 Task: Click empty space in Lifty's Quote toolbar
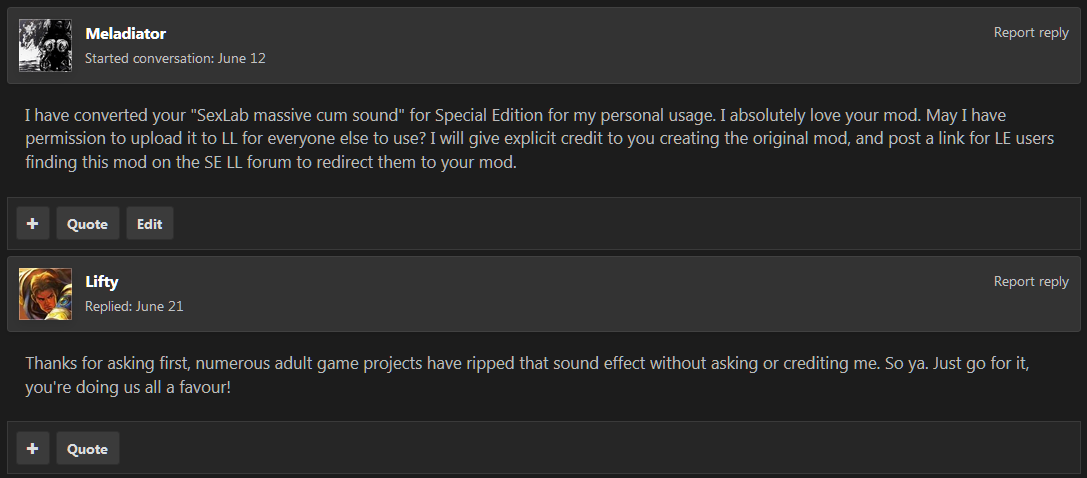point(596,448)
